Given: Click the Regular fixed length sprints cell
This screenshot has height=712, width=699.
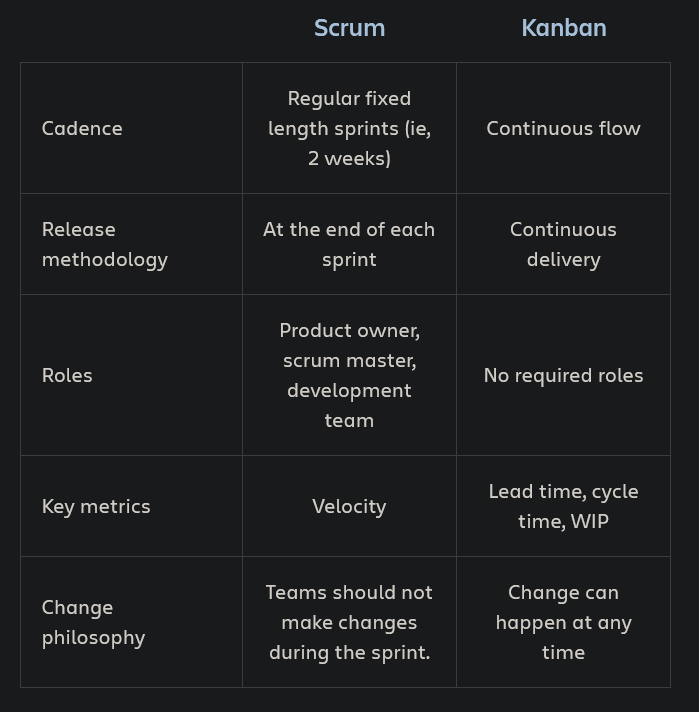Looking at the screenshot, I should point(349,129).
